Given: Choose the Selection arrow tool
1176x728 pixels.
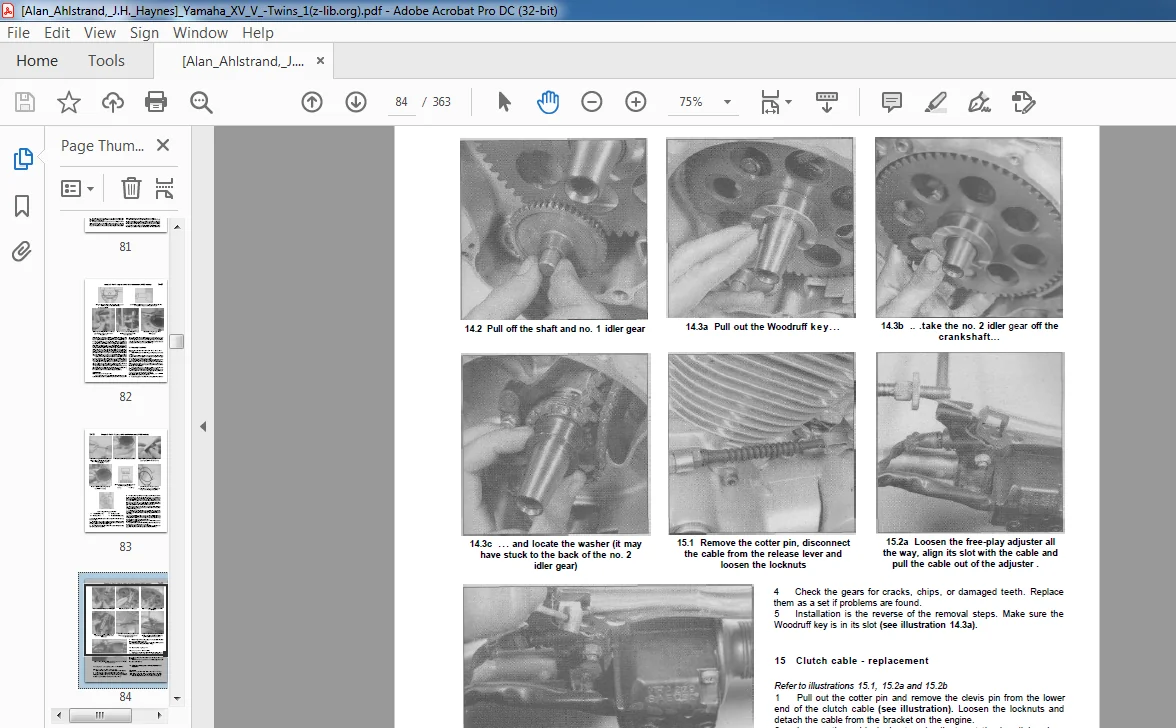Looking at the screenshot, I should pos(504,102).
